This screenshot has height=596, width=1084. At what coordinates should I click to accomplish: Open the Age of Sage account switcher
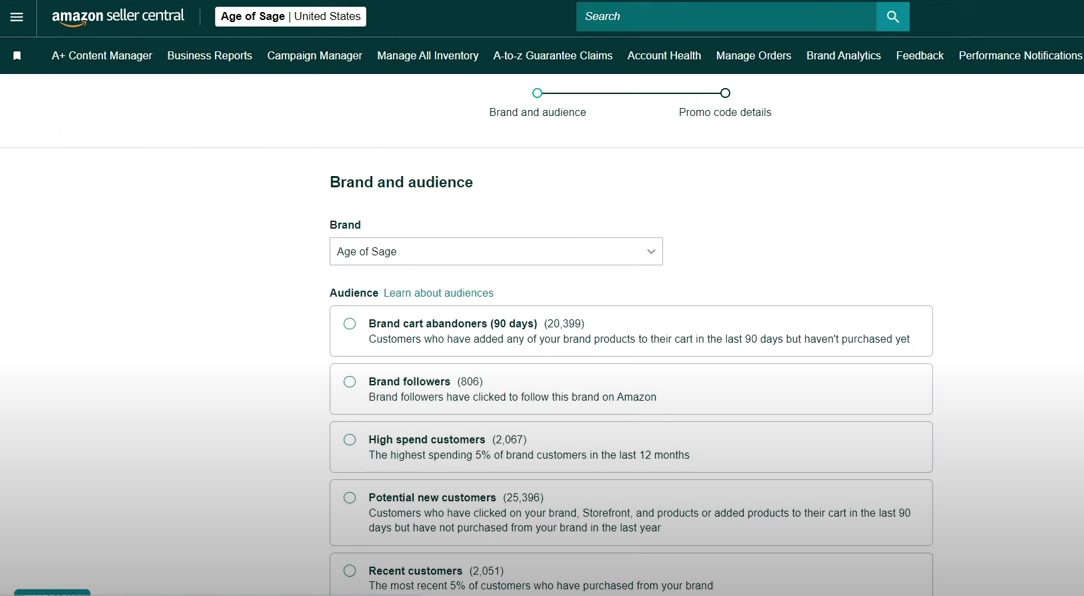pos(290,17)
